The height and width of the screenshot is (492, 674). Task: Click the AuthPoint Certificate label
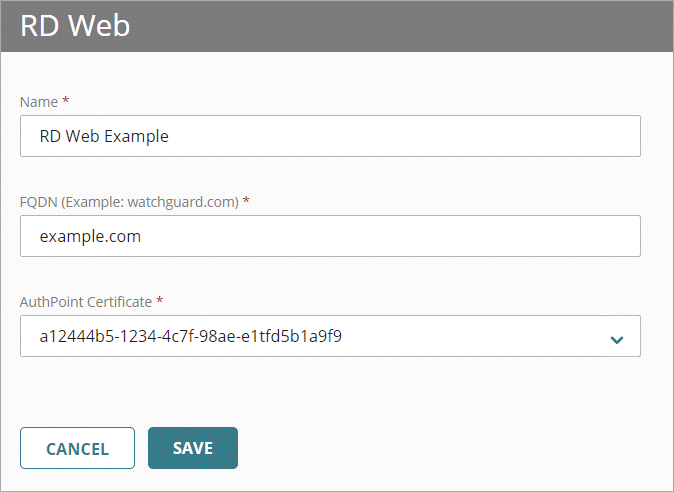point(88,301)
